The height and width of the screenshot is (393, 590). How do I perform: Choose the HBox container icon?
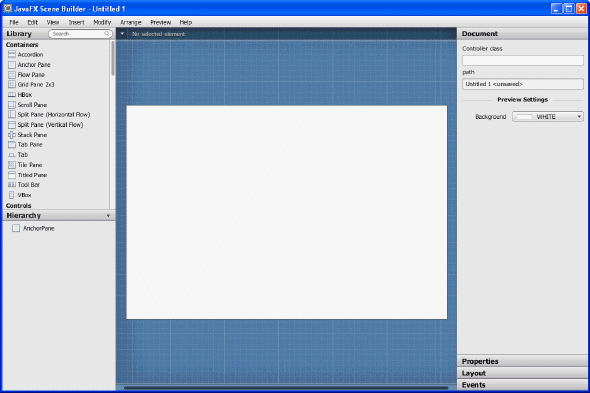coord(12,95)
